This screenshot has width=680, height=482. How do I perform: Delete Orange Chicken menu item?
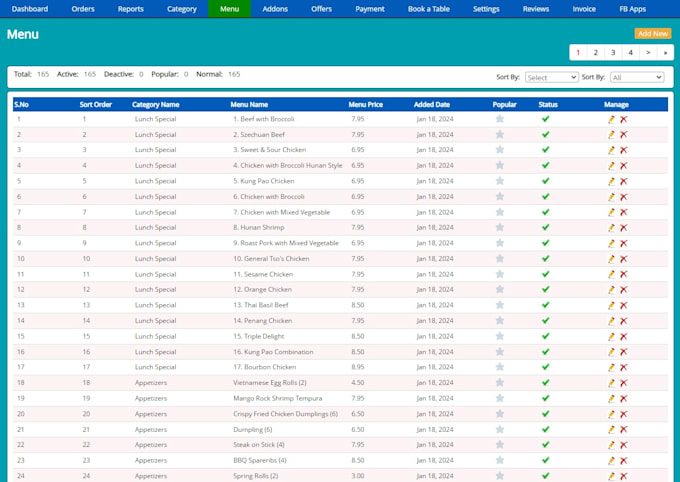(624, 290)
